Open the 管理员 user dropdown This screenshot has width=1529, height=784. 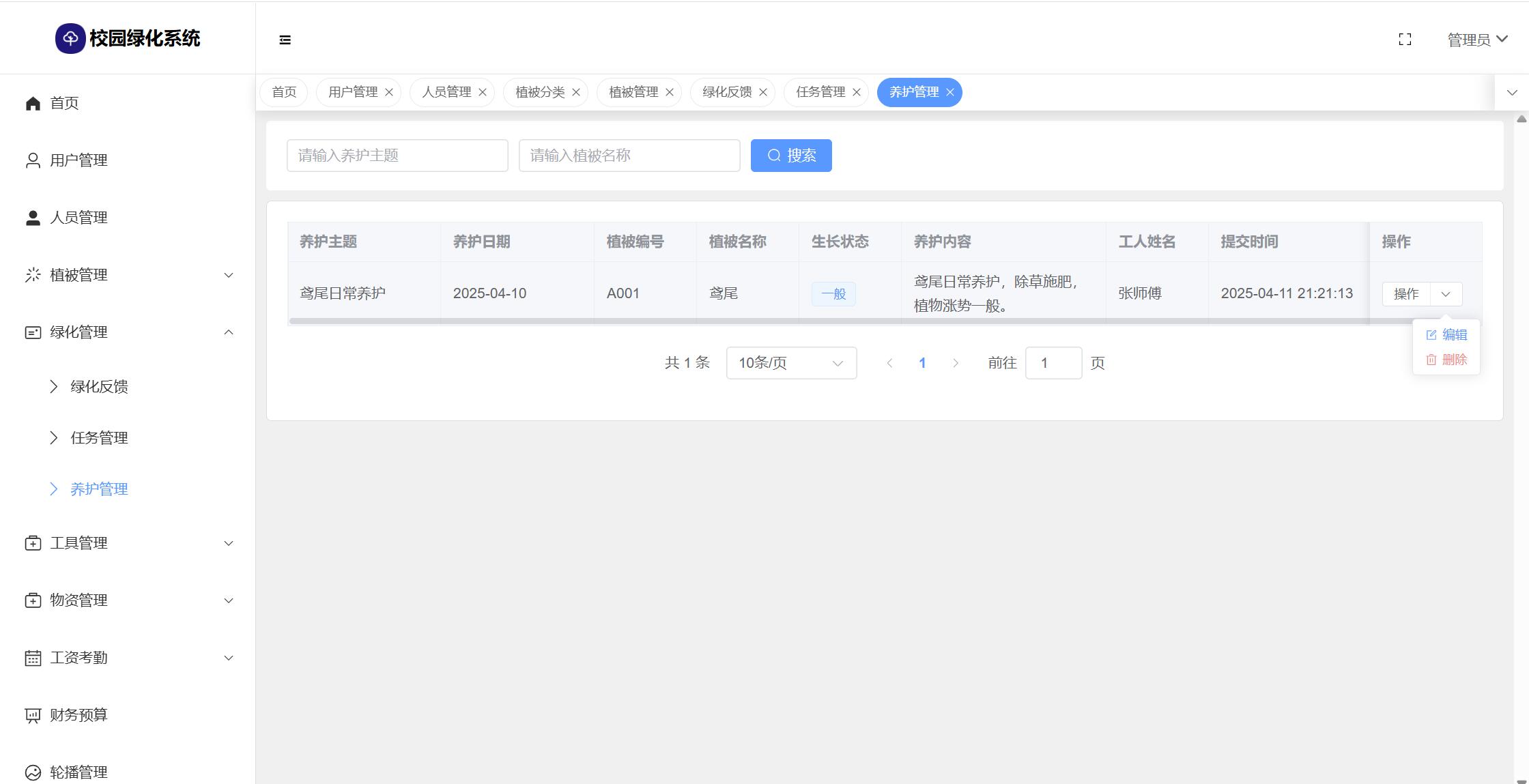pyautogui.click(x=1477, y=40)
